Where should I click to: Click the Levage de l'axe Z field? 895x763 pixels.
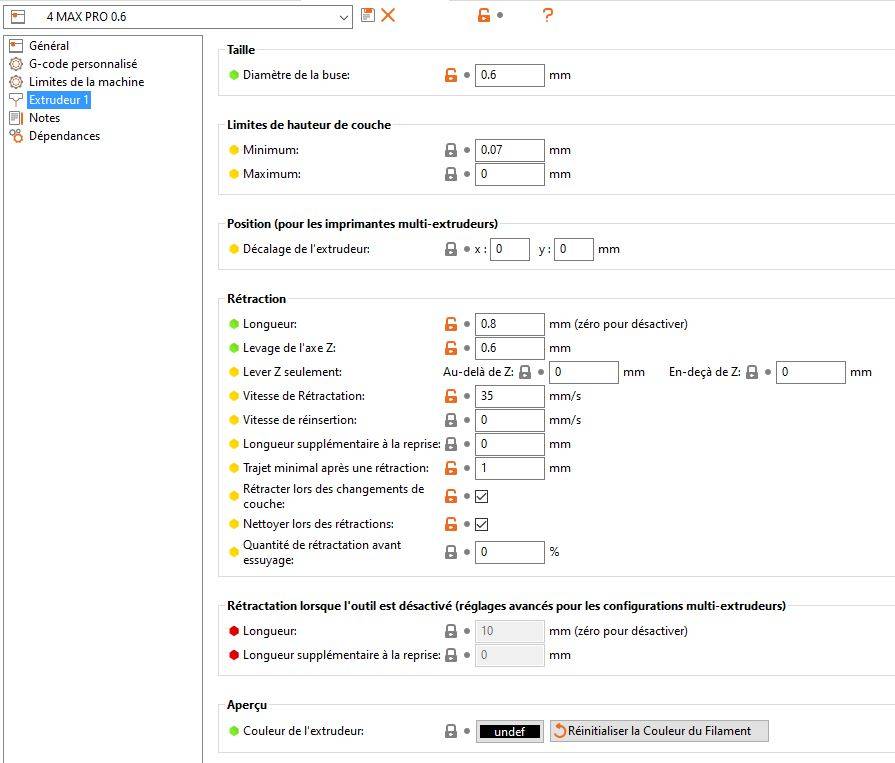pos(509,348)
